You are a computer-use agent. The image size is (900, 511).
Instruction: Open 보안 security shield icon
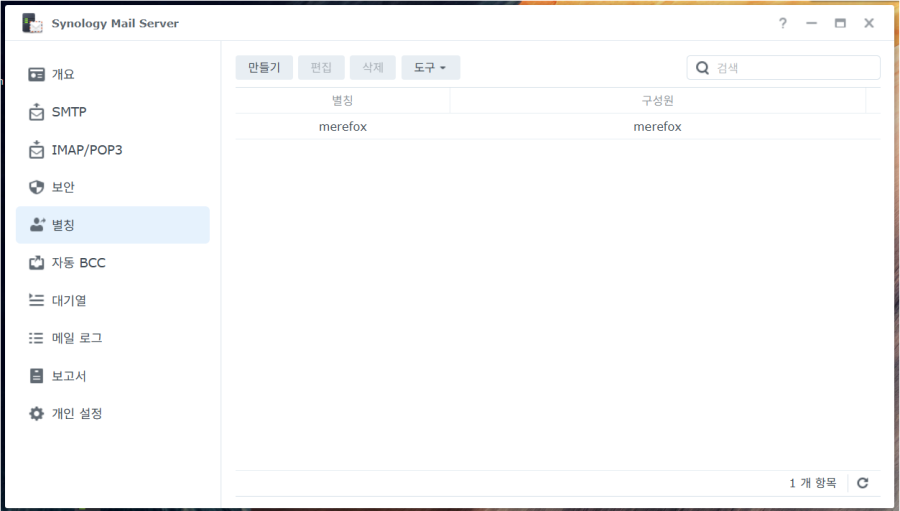37,187
